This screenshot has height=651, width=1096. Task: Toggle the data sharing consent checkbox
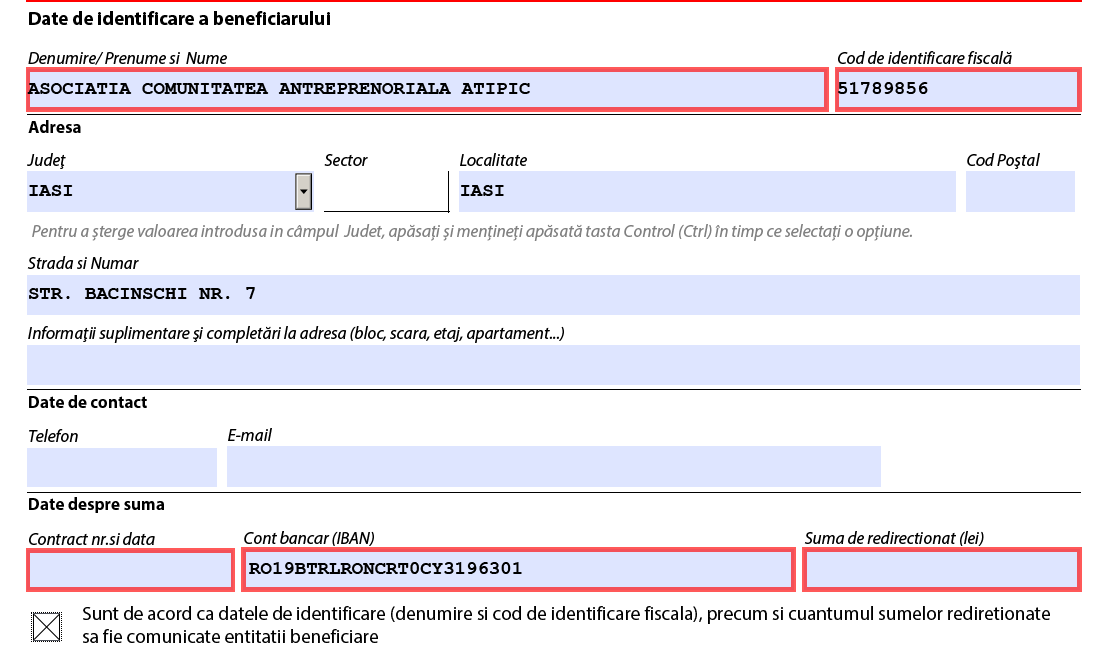47,626
